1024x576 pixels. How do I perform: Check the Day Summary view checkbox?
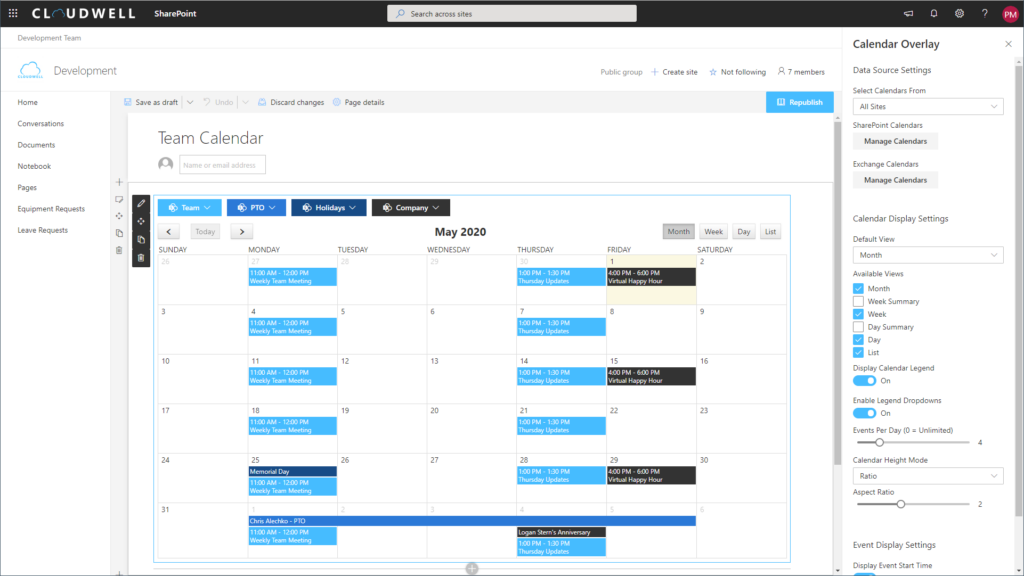click(858, 327)
